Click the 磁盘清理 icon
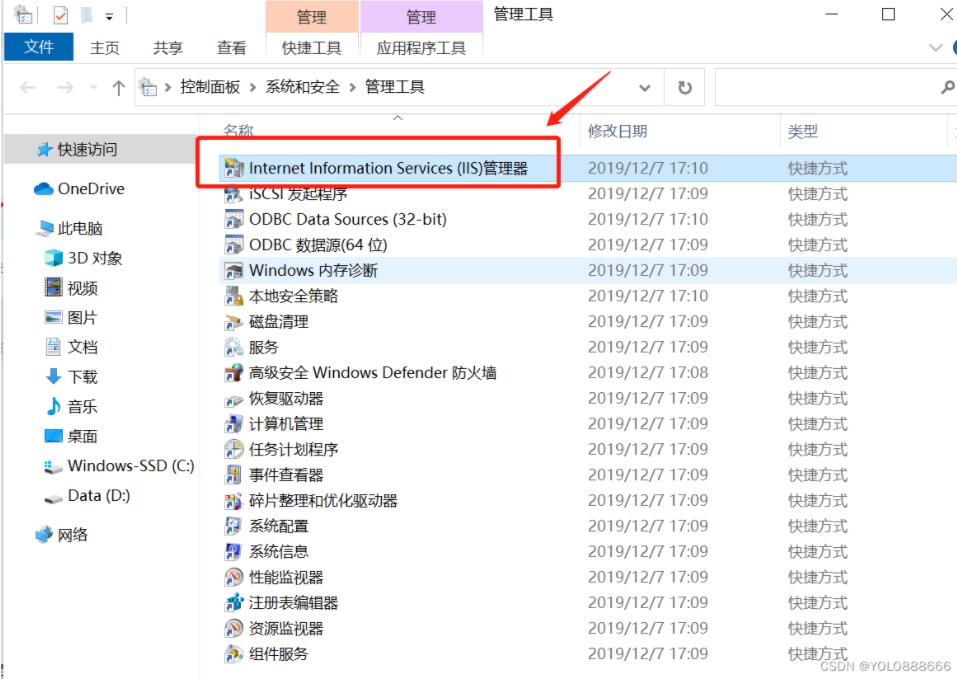This screenshot has width=957, height=679. (x=233, y=322)
